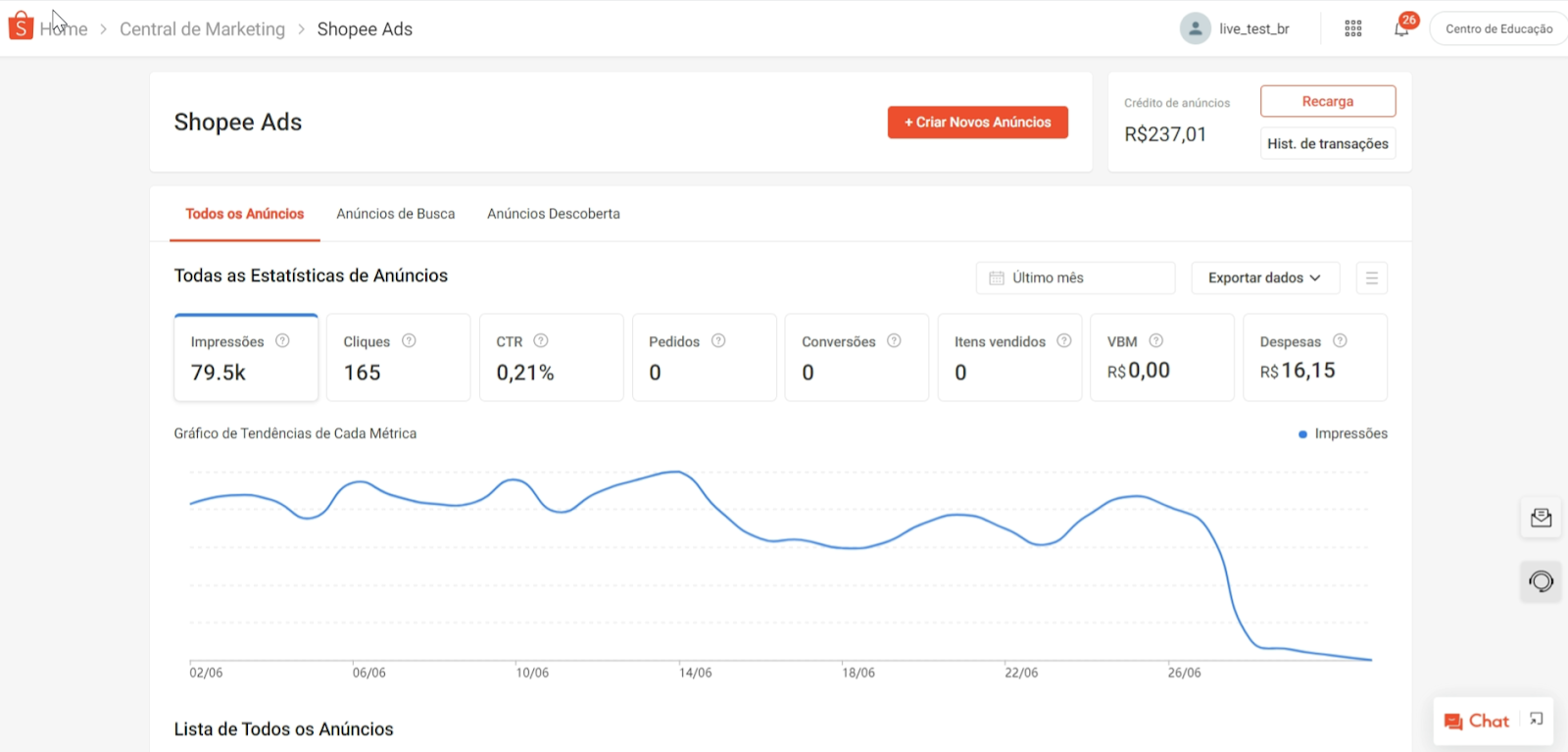The width and height of the screenshot is (1568, 752).
Task: Click the live_test_br username
Action: pos(1254,29)
